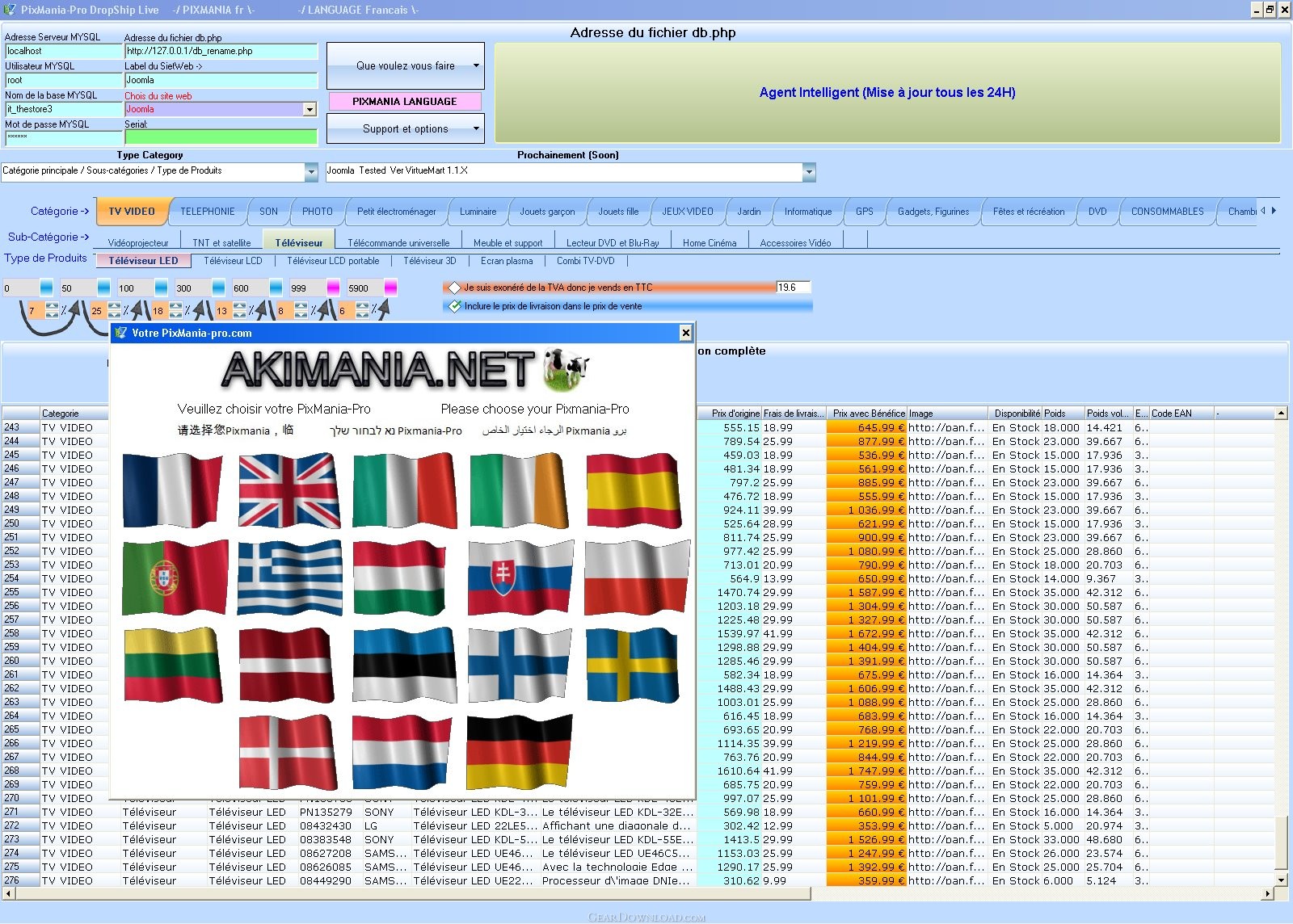Open the JEUX VIDEO category tab
1293x924 pixels.
click(688, 212)
